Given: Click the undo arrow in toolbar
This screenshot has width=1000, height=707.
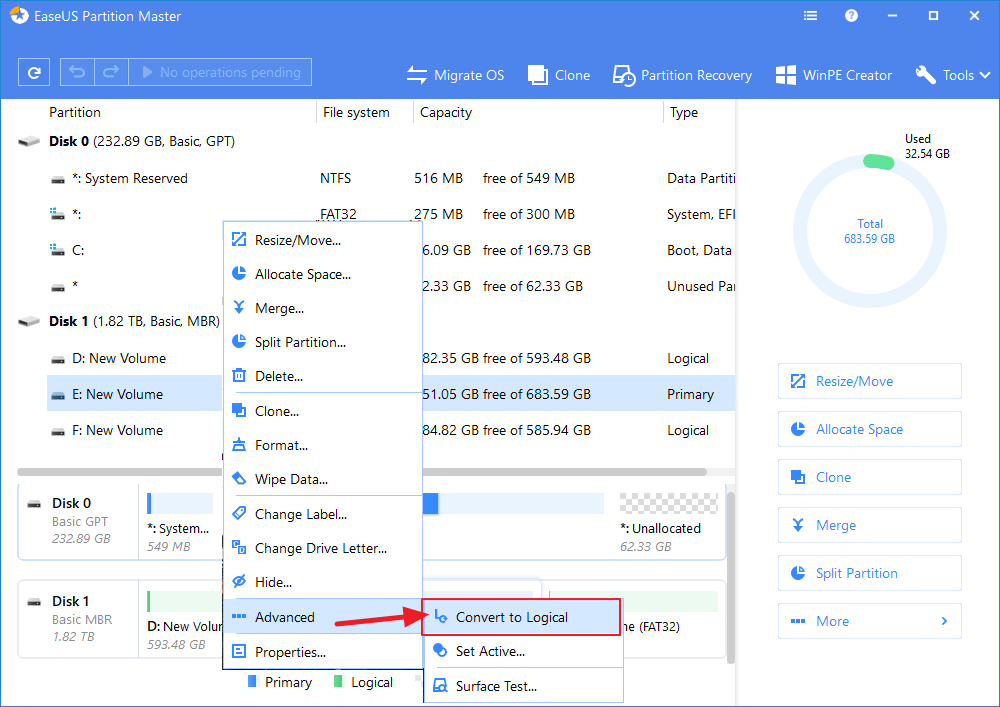Looking at the screenshot, I should [77, 73].
